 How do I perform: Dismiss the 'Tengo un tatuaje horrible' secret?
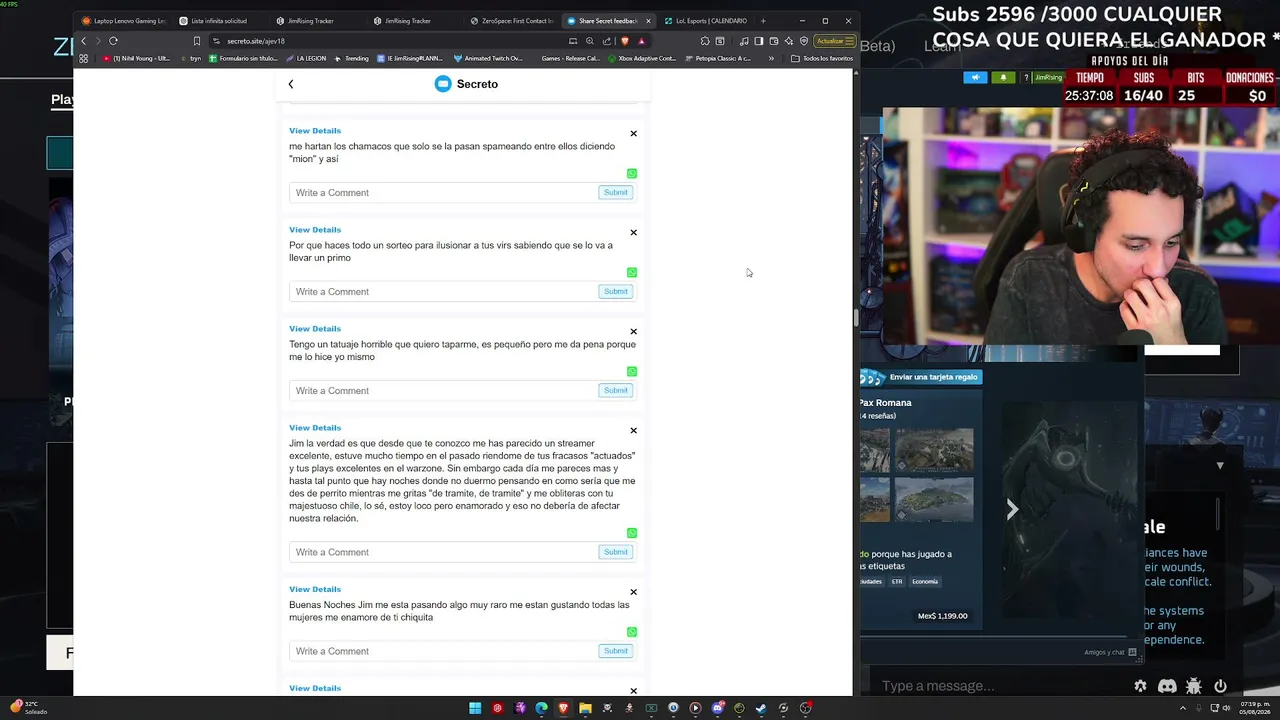point(633,331)
